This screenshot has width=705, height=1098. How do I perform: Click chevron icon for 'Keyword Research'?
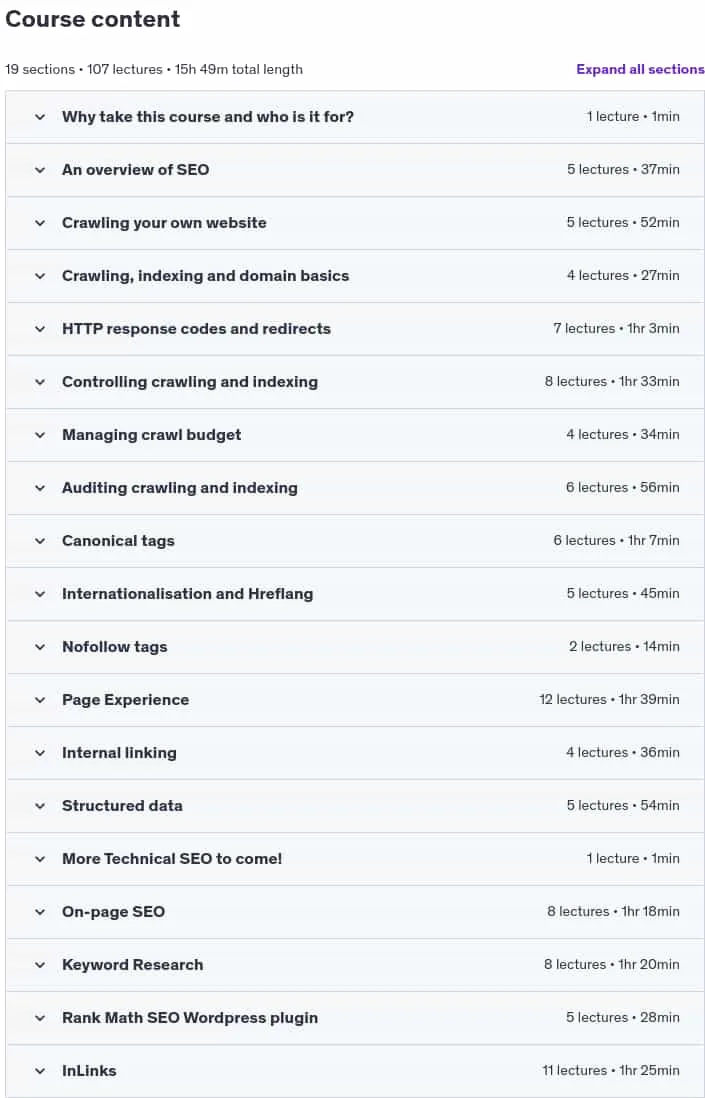point(40,965)
